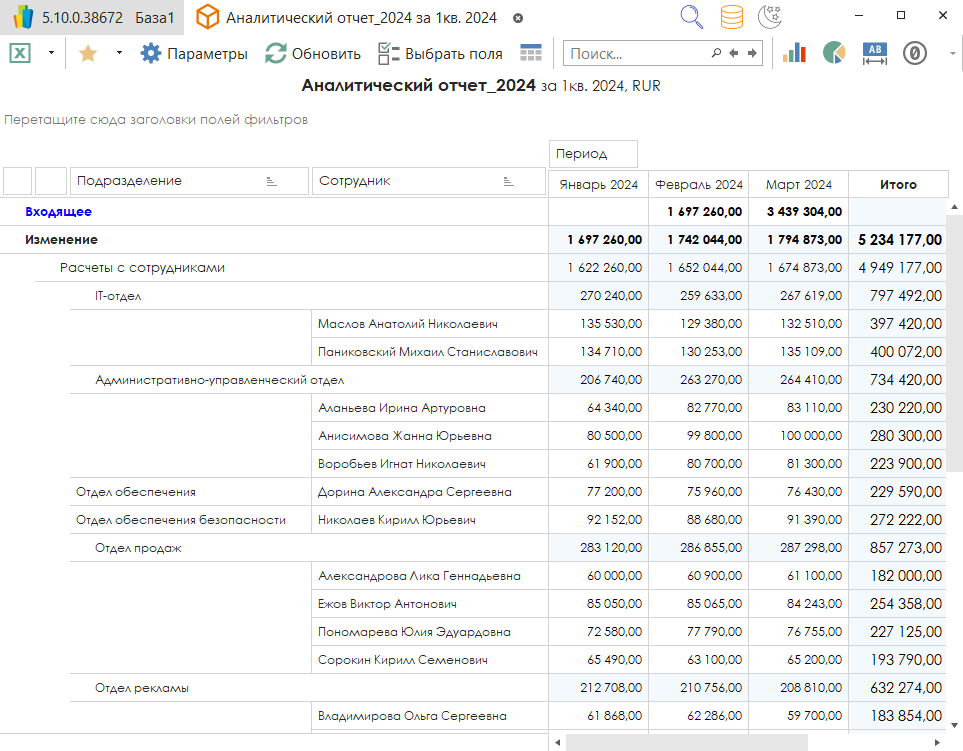
Task: Show the pie chart view
Action: pos(834,53)
